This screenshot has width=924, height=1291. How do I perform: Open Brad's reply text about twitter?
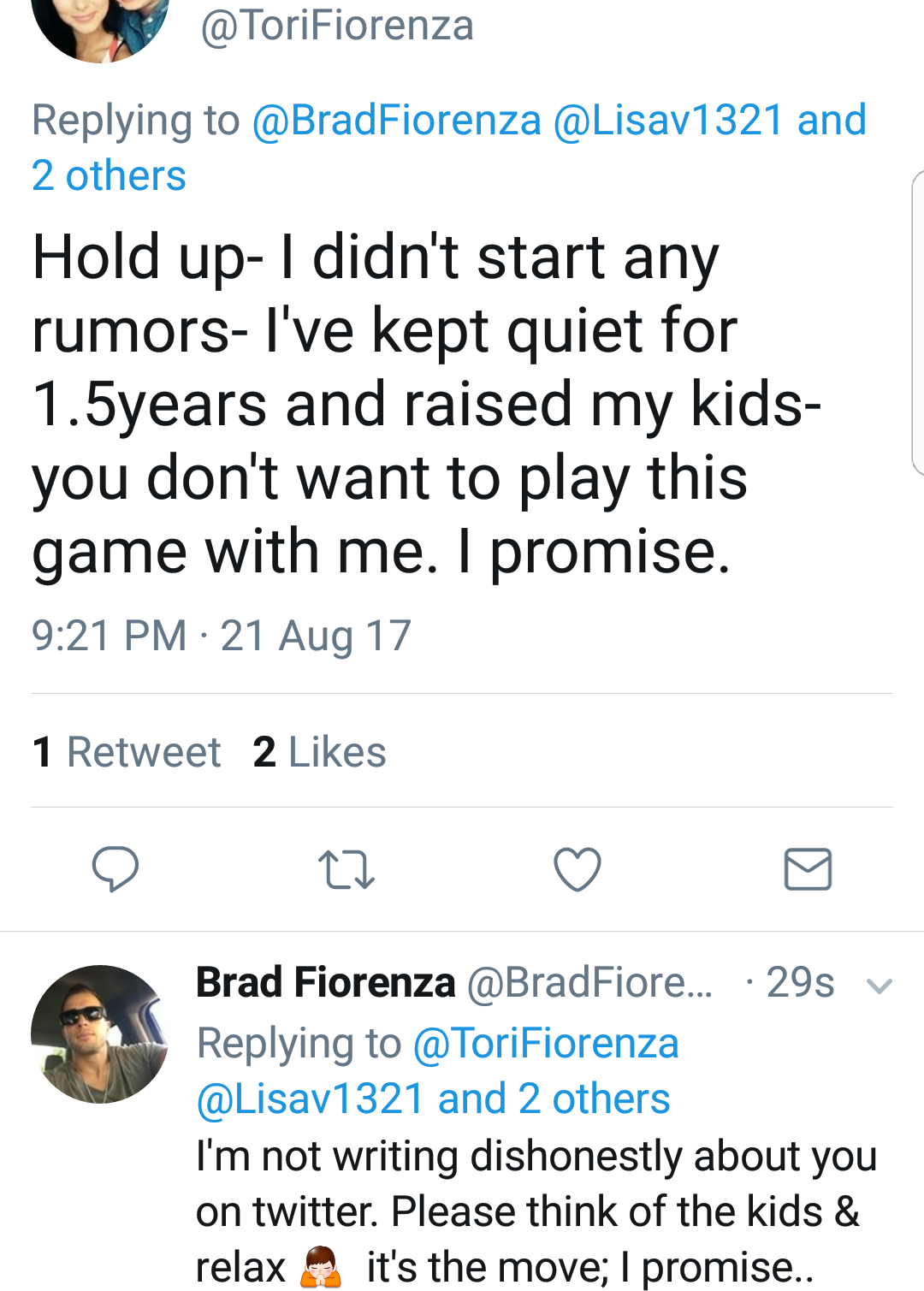point(536,1211)
